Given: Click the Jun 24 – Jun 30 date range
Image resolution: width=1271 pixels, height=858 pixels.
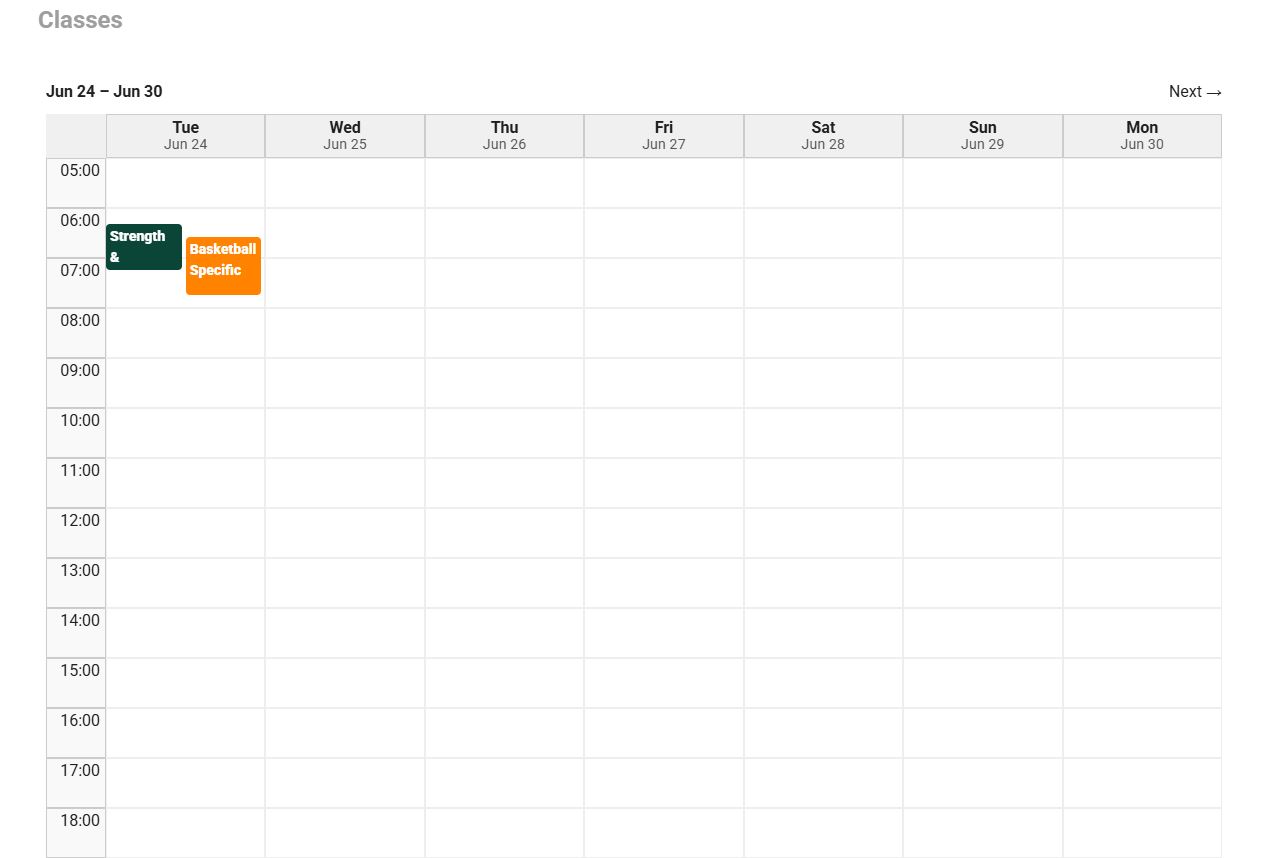Looking at the screenshot, I should pyautogui.click(x=104, y=92).
